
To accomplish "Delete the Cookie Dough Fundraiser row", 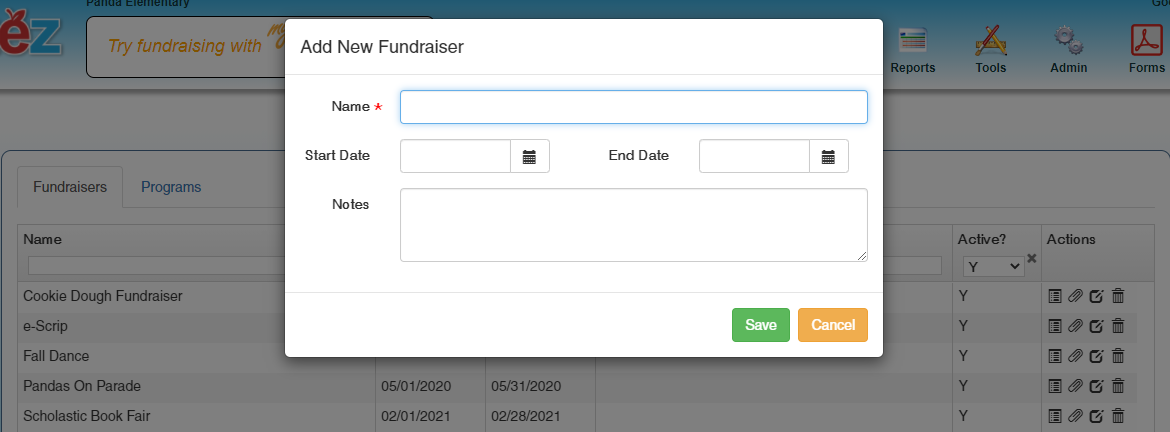I will pos(1118,296).
